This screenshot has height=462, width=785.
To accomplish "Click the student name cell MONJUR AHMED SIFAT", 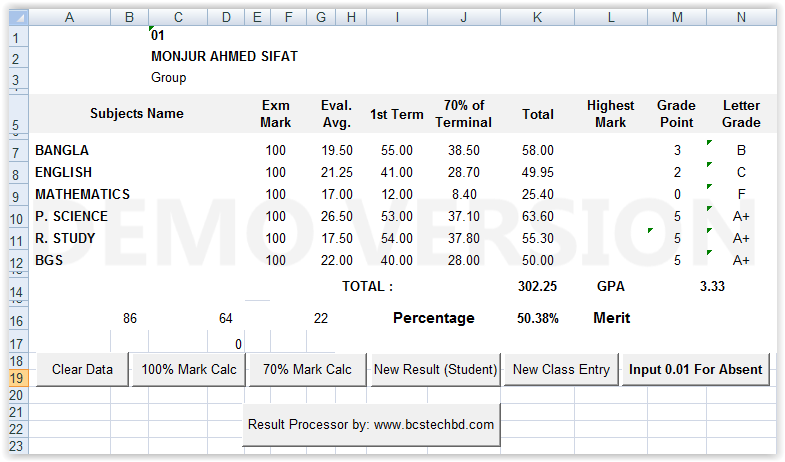I will (224, 56).
